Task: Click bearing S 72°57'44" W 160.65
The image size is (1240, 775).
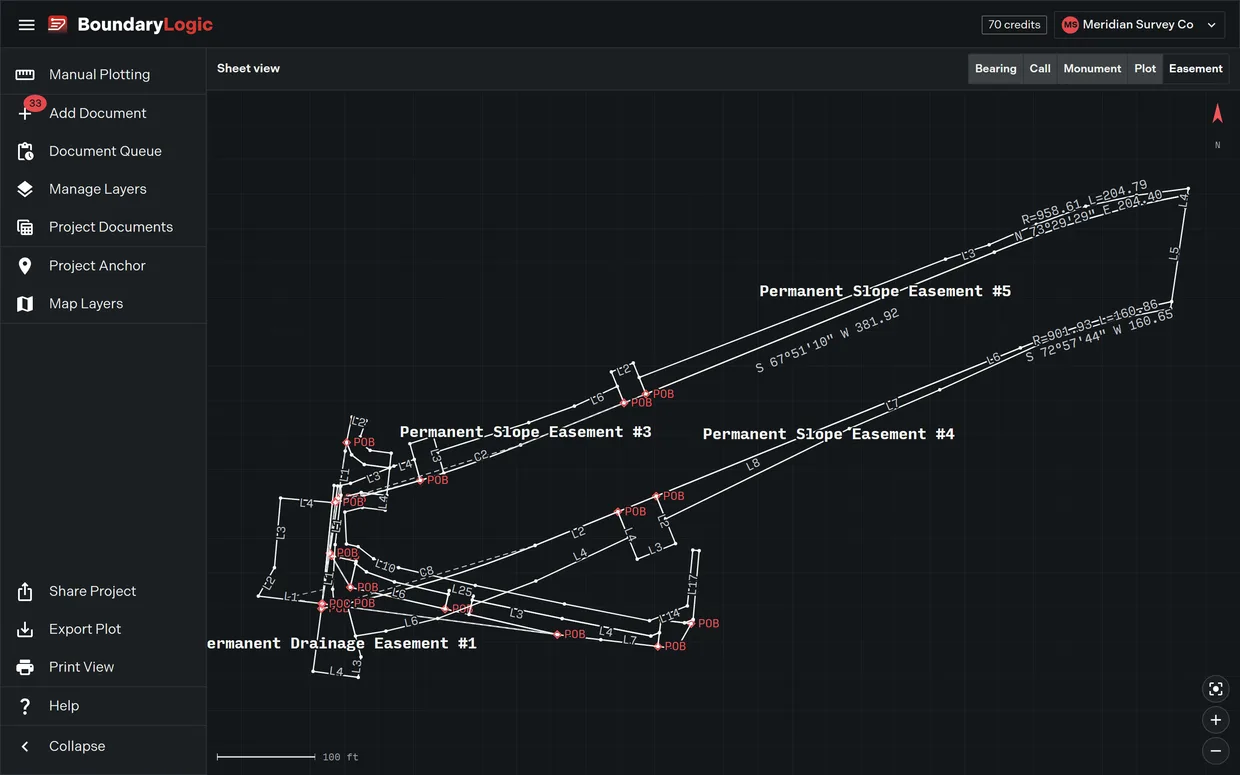Action: (x=1100, y=337)
